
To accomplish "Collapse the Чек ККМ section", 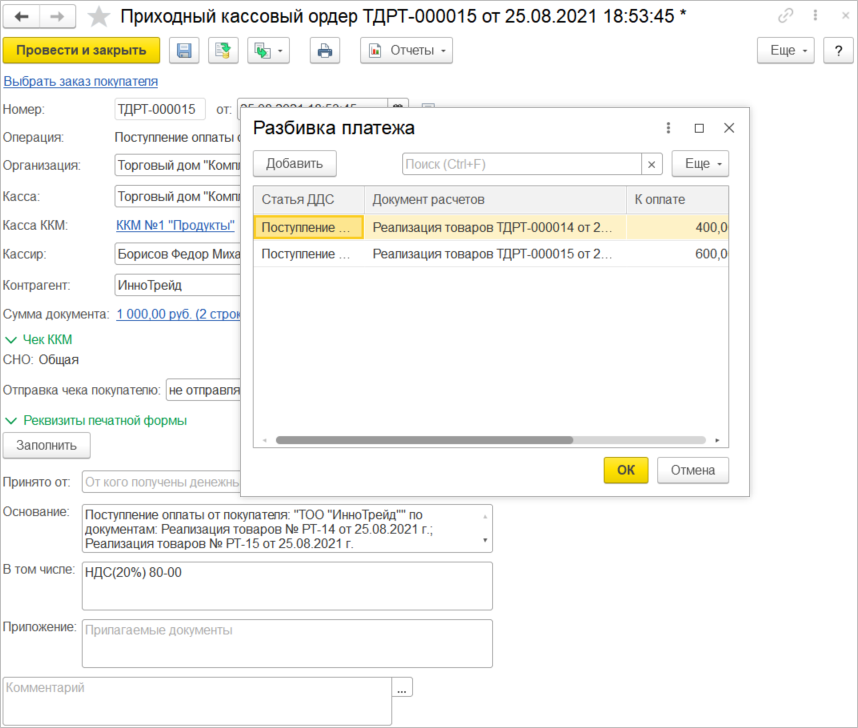I will (x=38, y=340).
